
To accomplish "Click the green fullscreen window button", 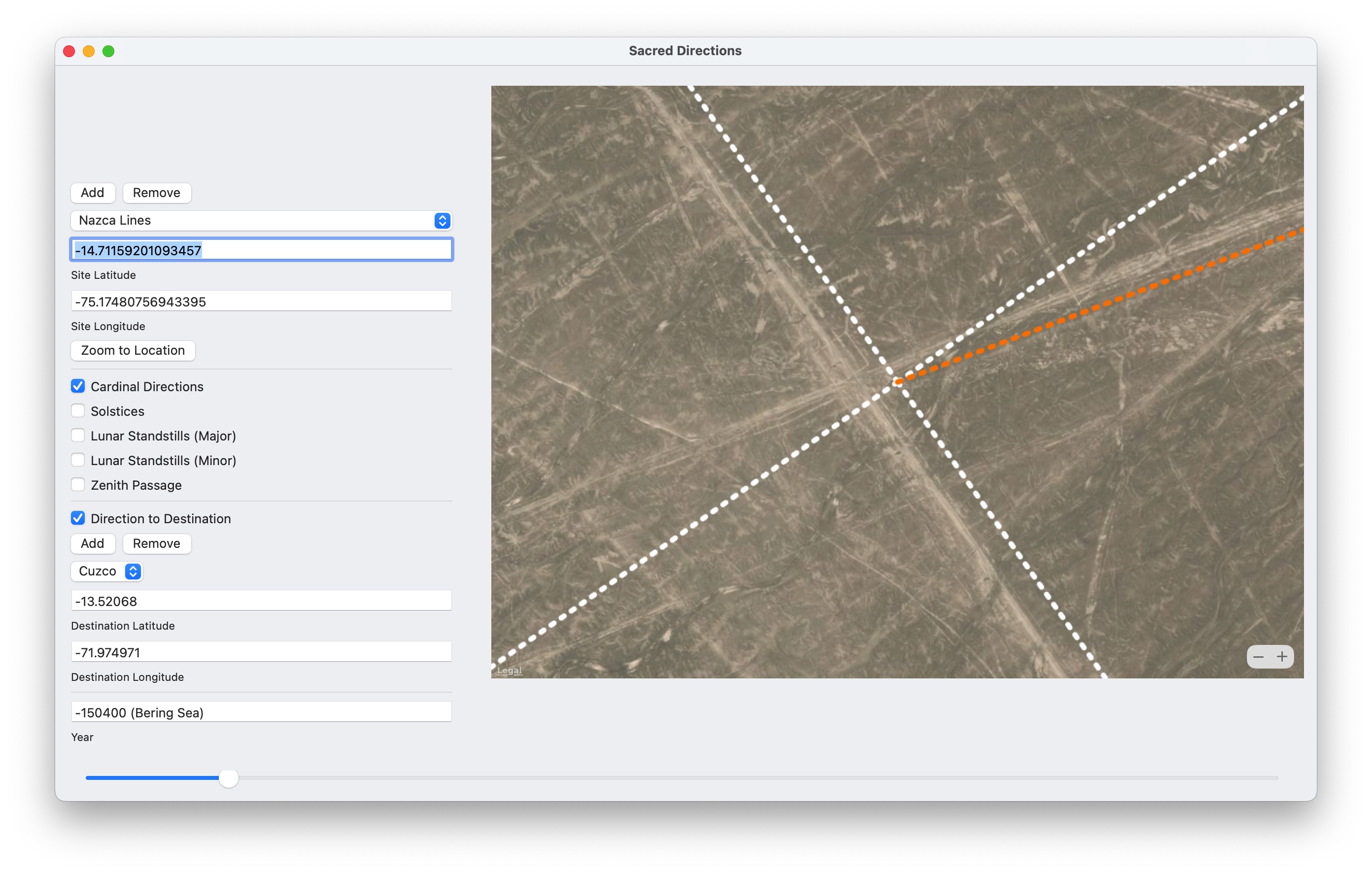I will (108, 51).
